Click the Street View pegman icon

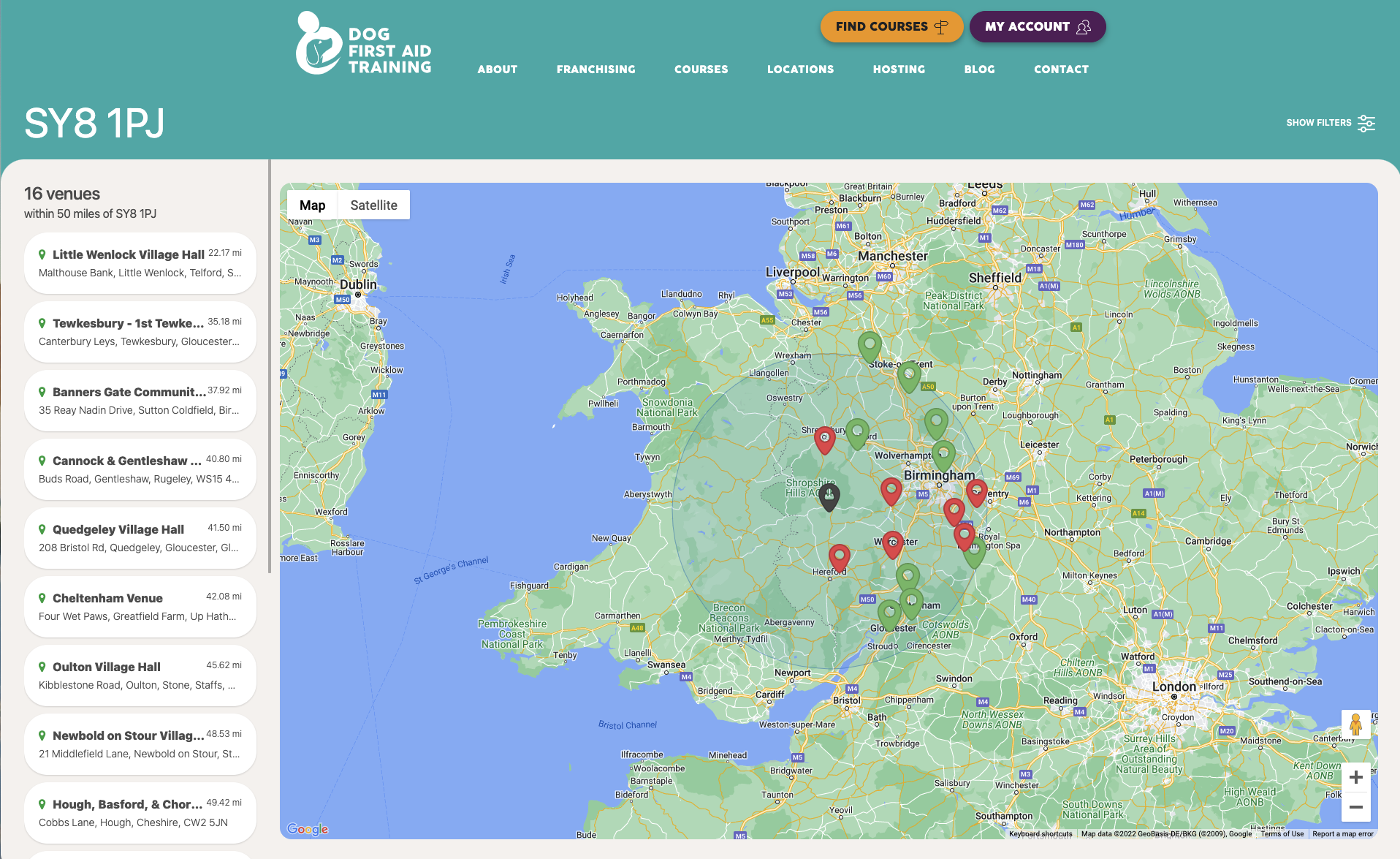[x=1356, y=724]
